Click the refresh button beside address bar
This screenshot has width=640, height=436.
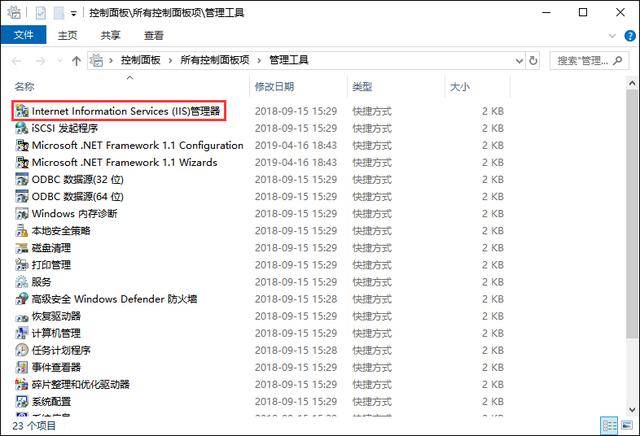(533, 61)
